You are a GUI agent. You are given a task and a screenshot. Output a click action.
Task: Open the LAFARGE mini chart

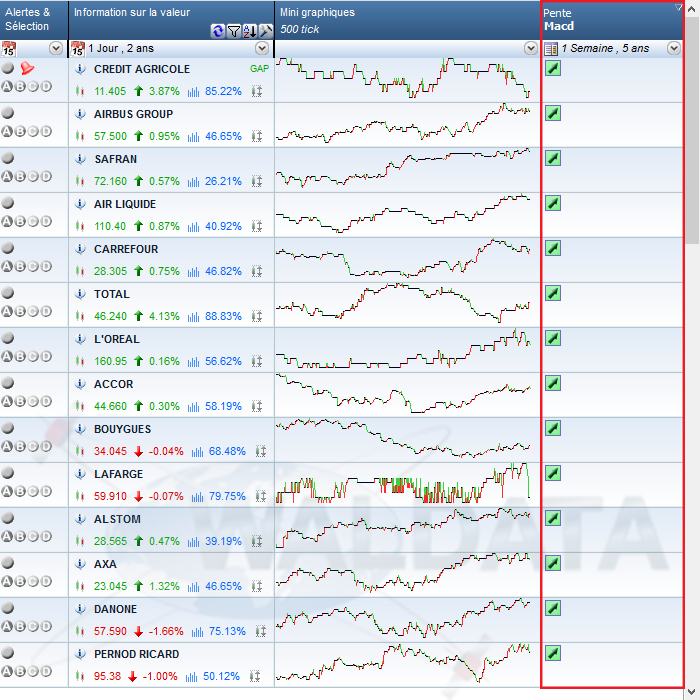click(x=403, y=483)
